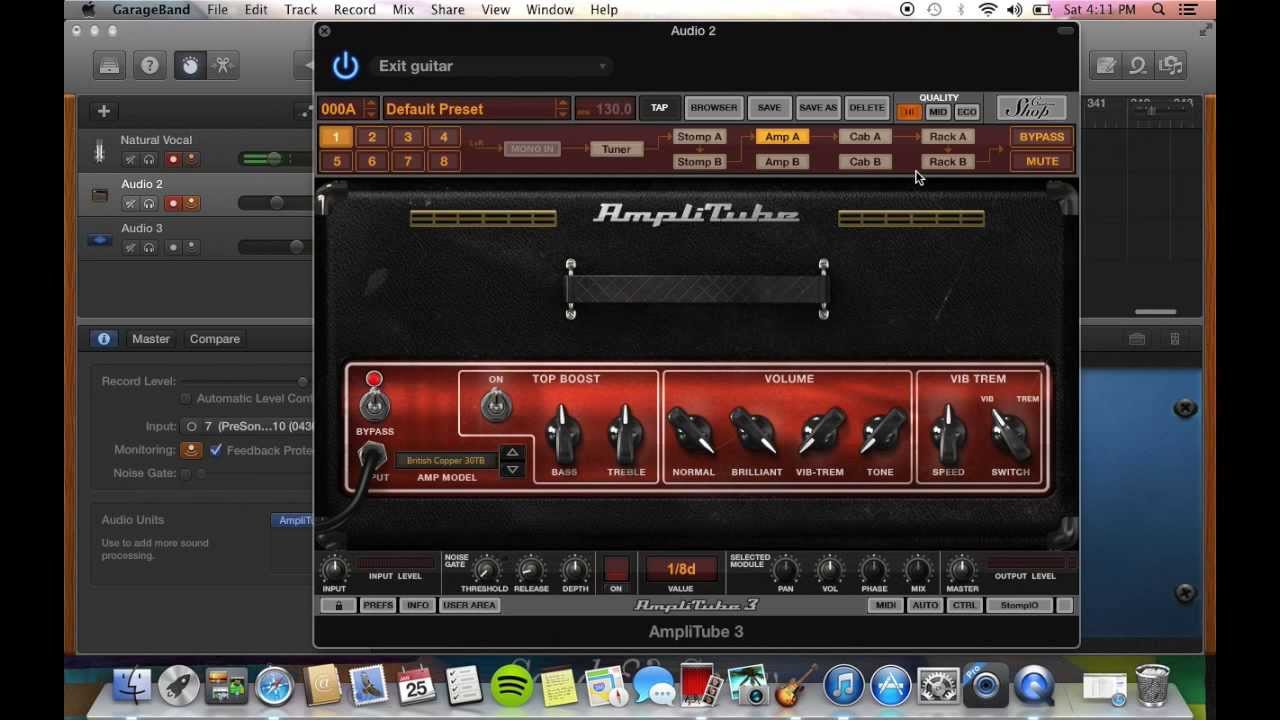1280x720 pixels.
Task: Open the Mix menu
Action: click(403, 10)
